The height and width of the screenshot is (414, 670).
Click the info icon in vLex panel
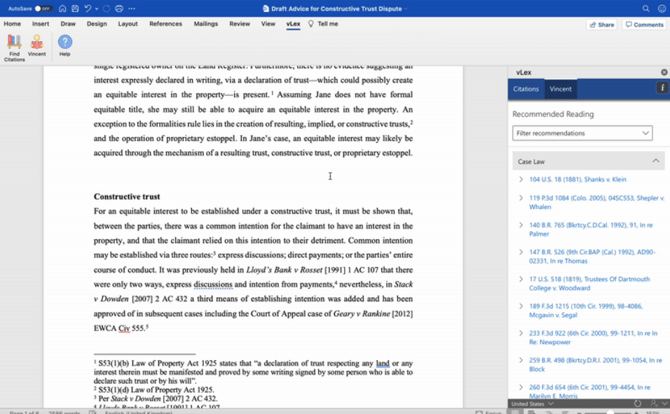tap(662, 88)
